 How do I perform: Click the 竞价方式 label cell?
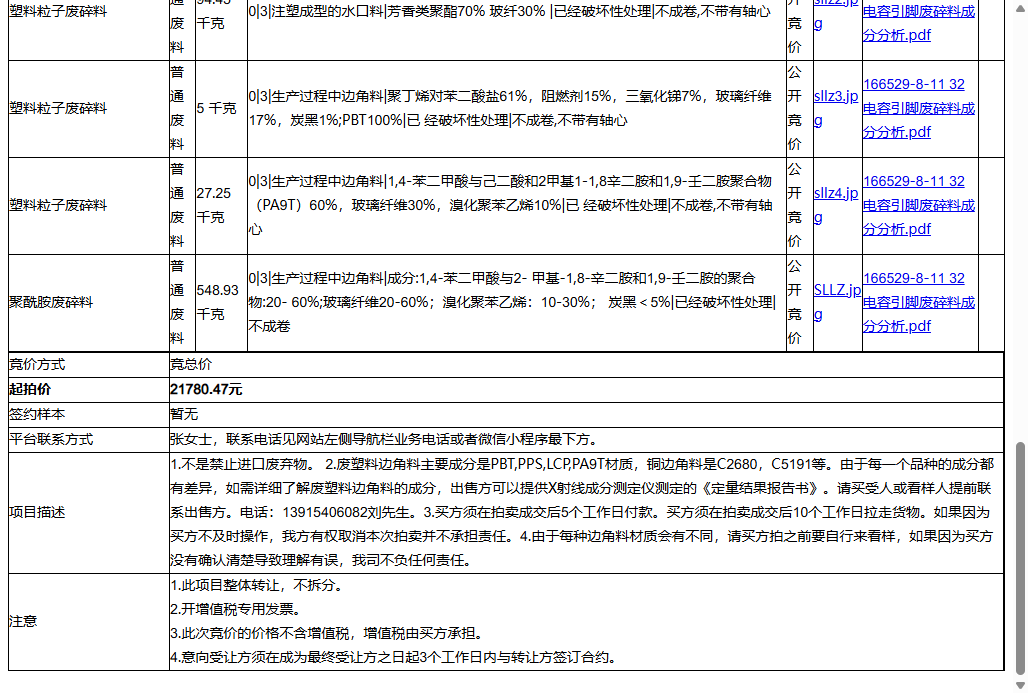89,365
